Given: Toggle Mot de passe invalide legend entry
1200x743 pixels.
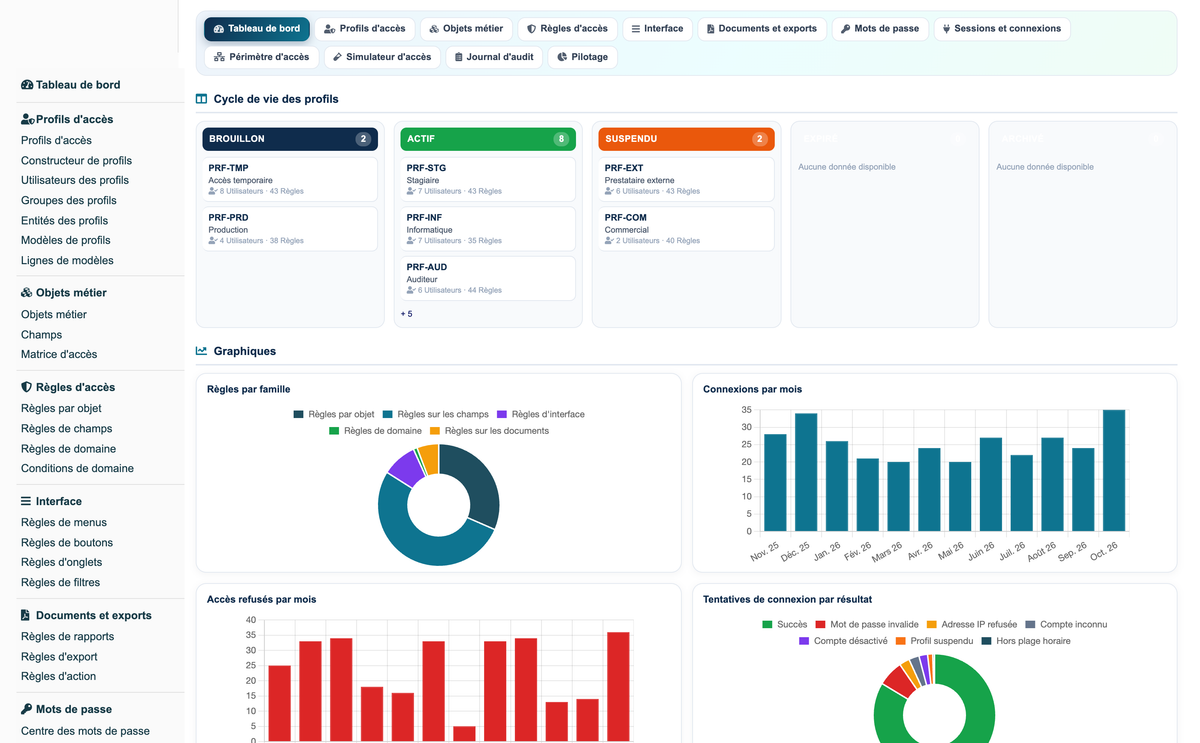Looking at the screenshot, I should coord(867,624).
